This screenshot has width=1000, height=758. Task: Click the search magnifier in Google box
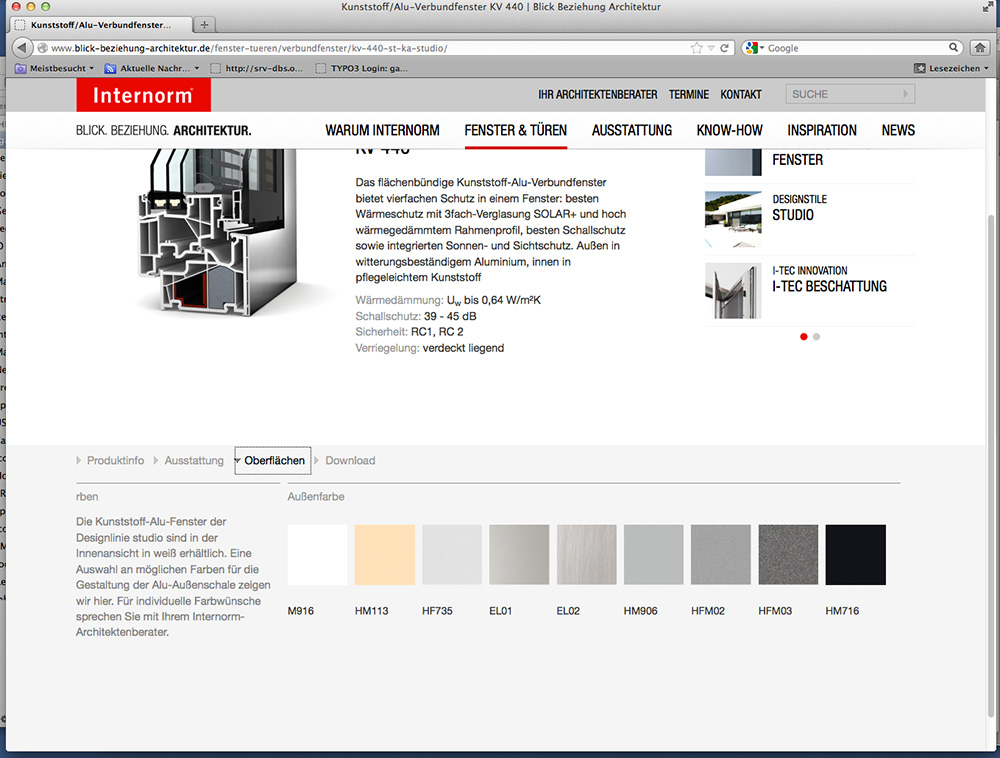tap(953, 47)
